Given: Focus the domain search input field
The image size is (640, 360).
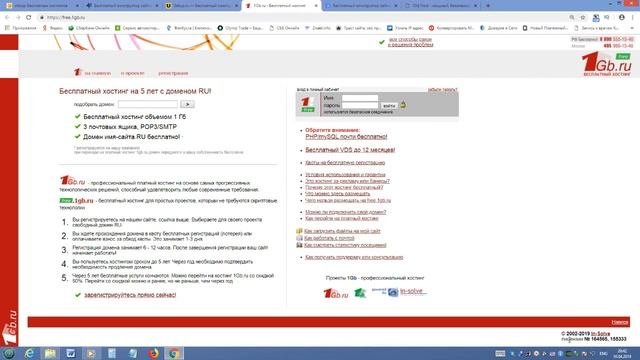Looking at the screenshot, I should tap(148, 104).
